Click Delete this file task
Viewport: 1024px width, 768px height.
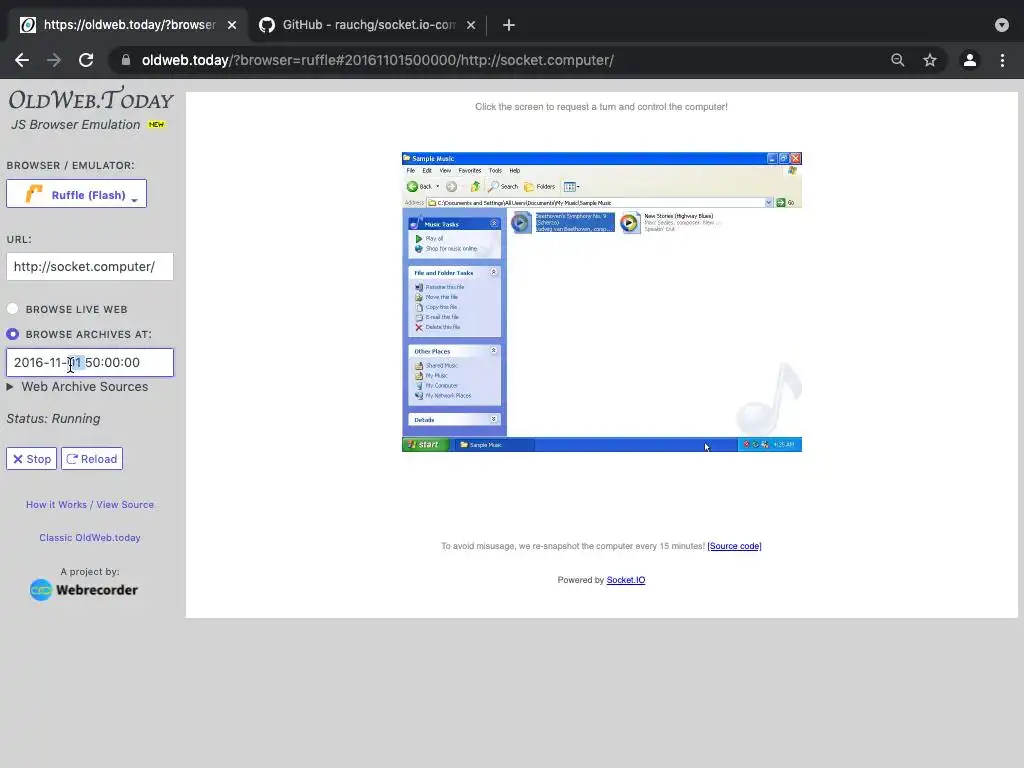[x=438, y=327]
